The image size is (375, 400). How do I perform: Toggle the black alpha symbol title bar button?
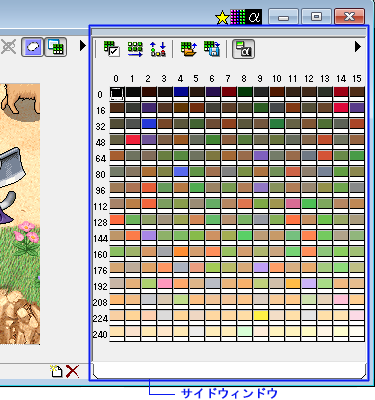(254, 17)
